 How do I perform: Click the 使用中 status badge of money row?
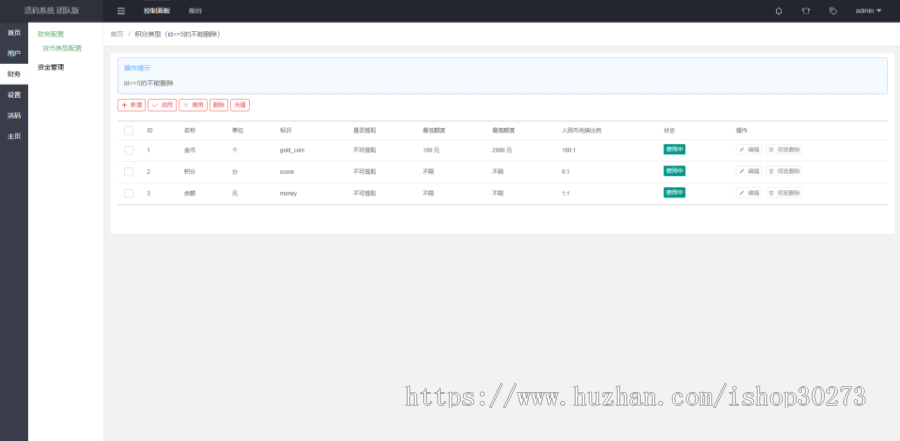pyautogui.click(x=674, y=193)
